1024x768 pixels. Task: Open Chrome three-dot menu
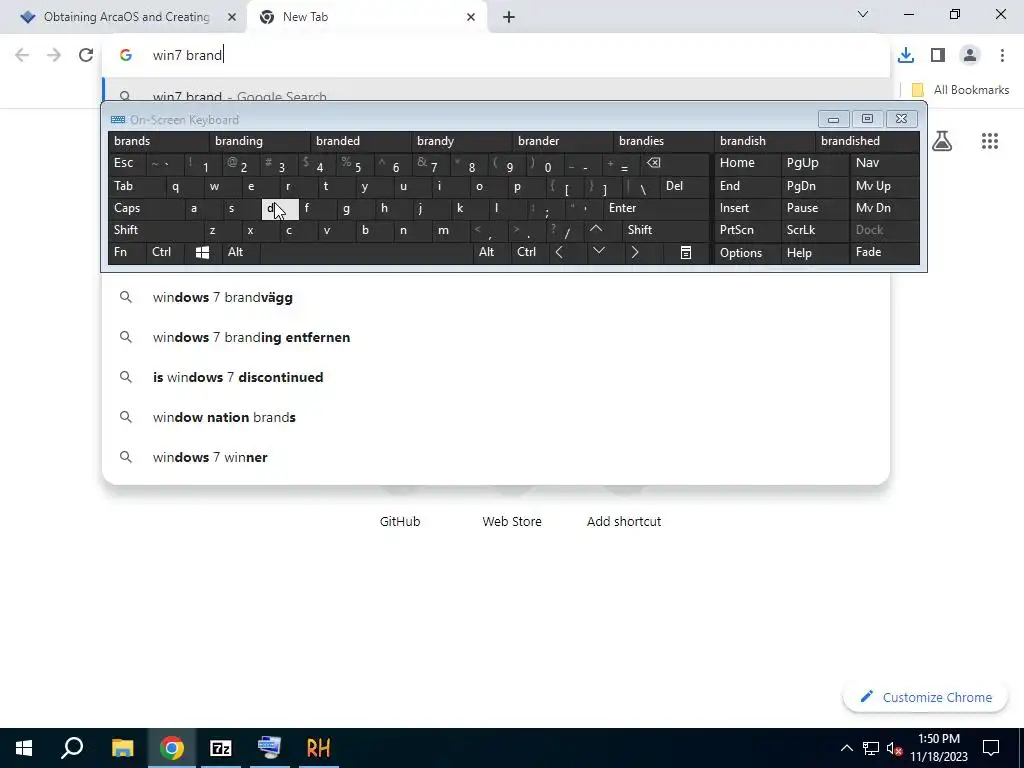[1002, 55]
